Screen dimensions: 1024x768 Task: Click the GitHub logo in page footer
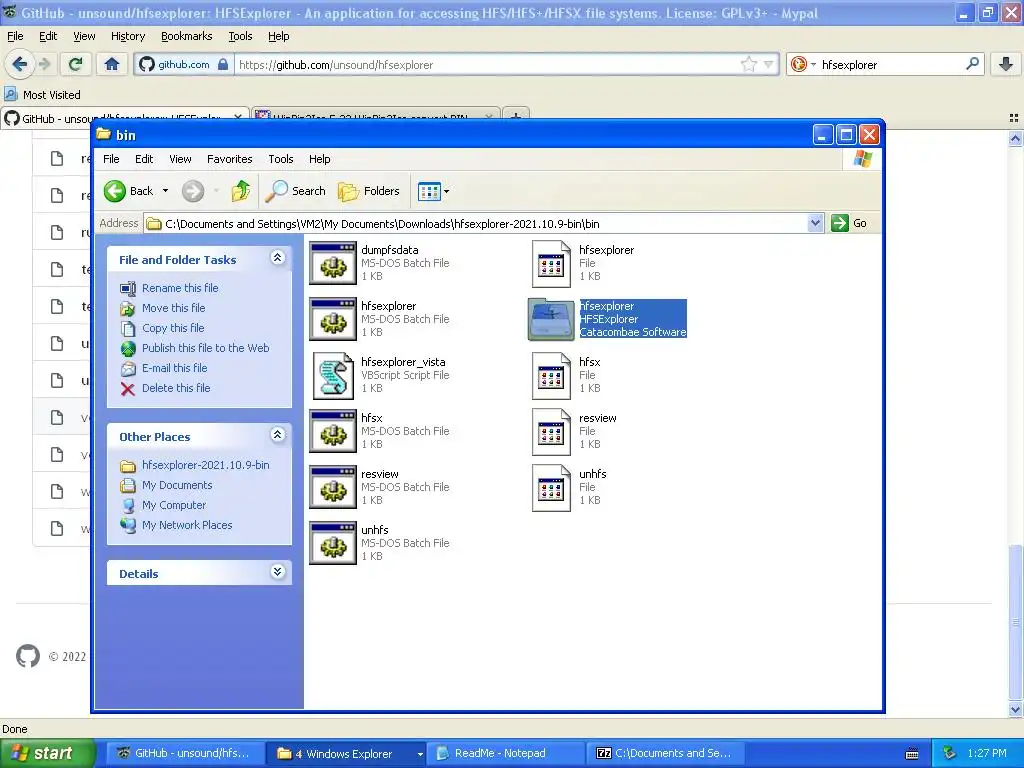pos(27,656)
